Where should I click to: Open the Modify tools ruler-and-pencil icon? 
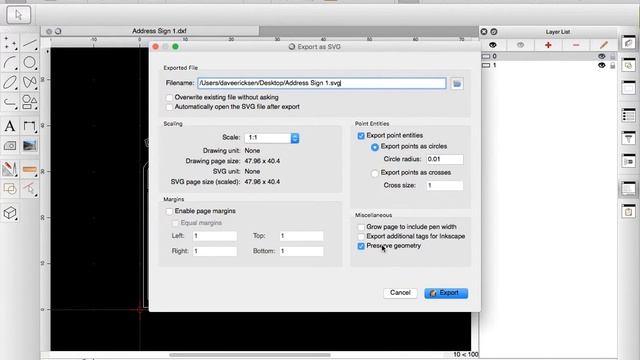pyautogui.click(x=10, y=169)
